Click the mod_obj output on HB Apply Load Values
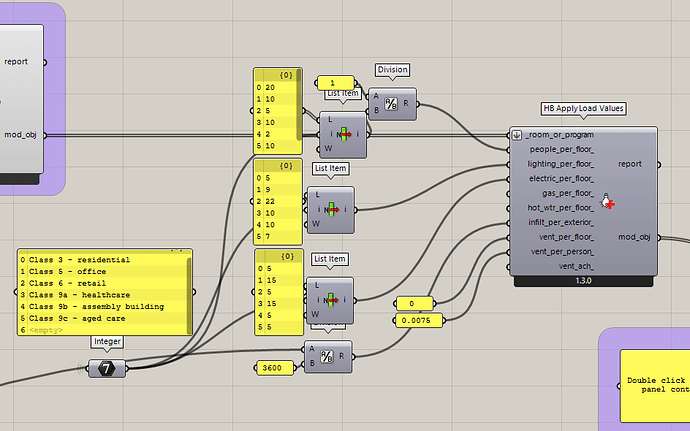Screen dimensions: 690x431 (x=634, y=237)
